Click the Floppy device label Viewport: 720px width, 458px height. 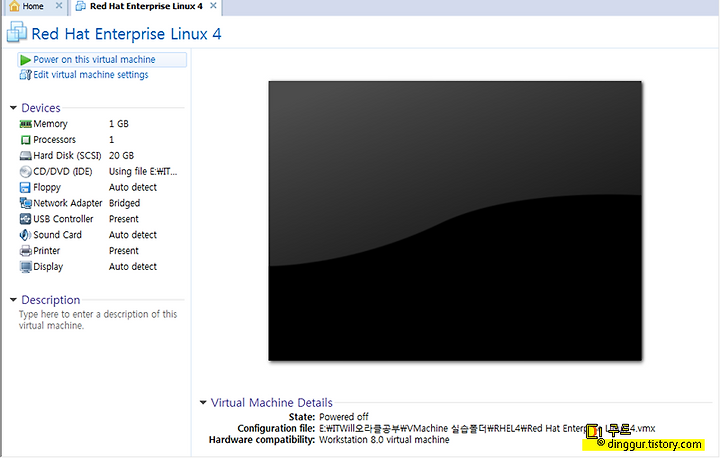click(x=47, y=187)
